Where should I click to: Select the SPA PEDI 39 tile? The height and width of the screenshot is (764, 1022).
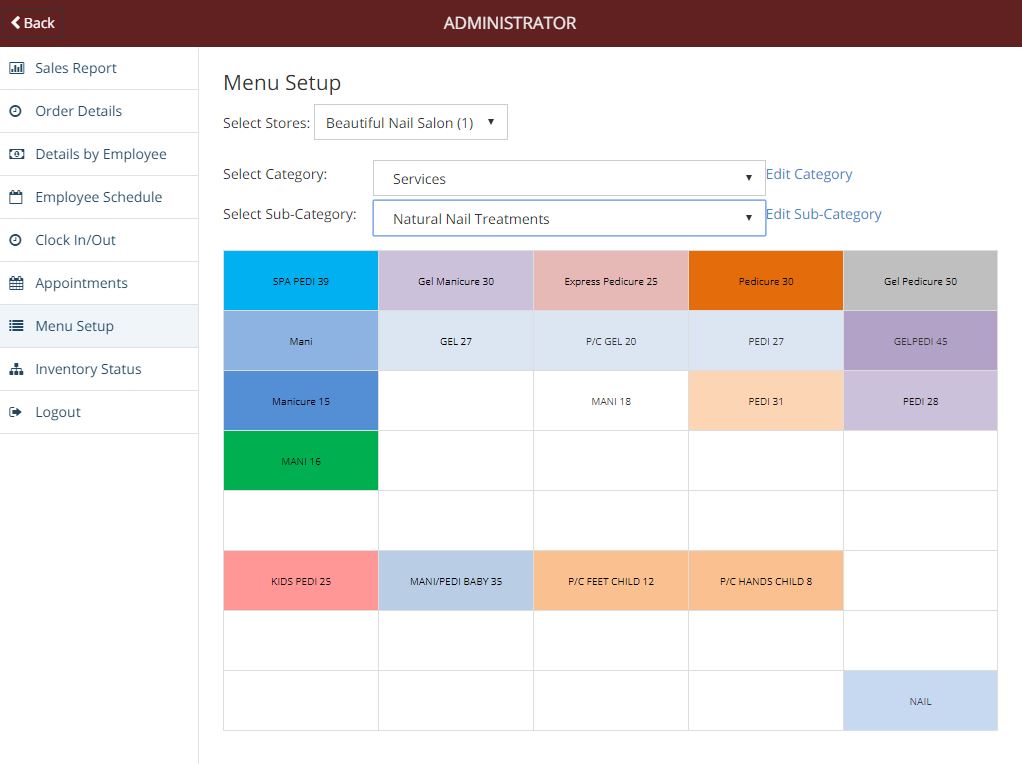[300, 281]
